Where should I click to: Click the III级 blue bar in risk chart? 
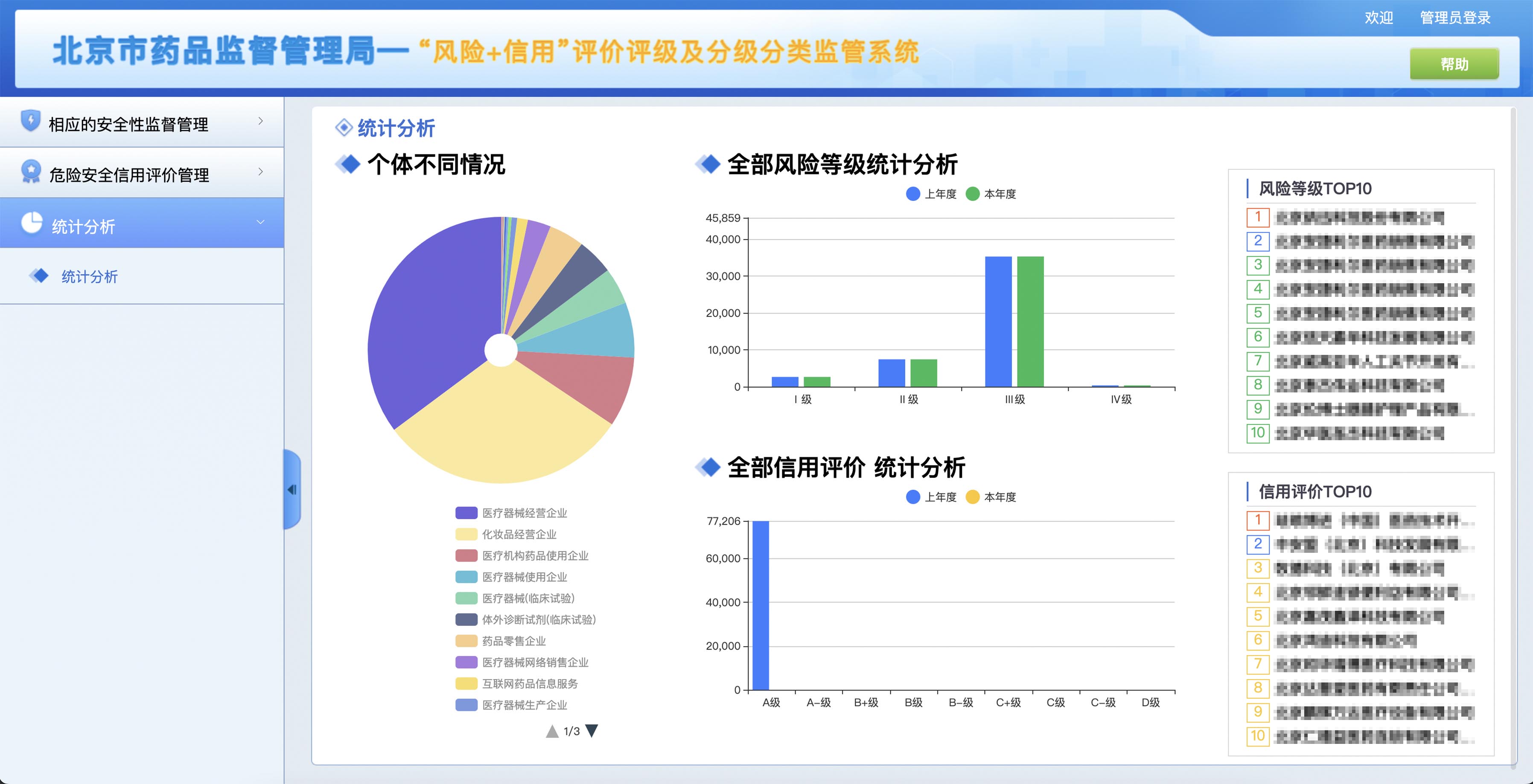[x=998, y=321]
